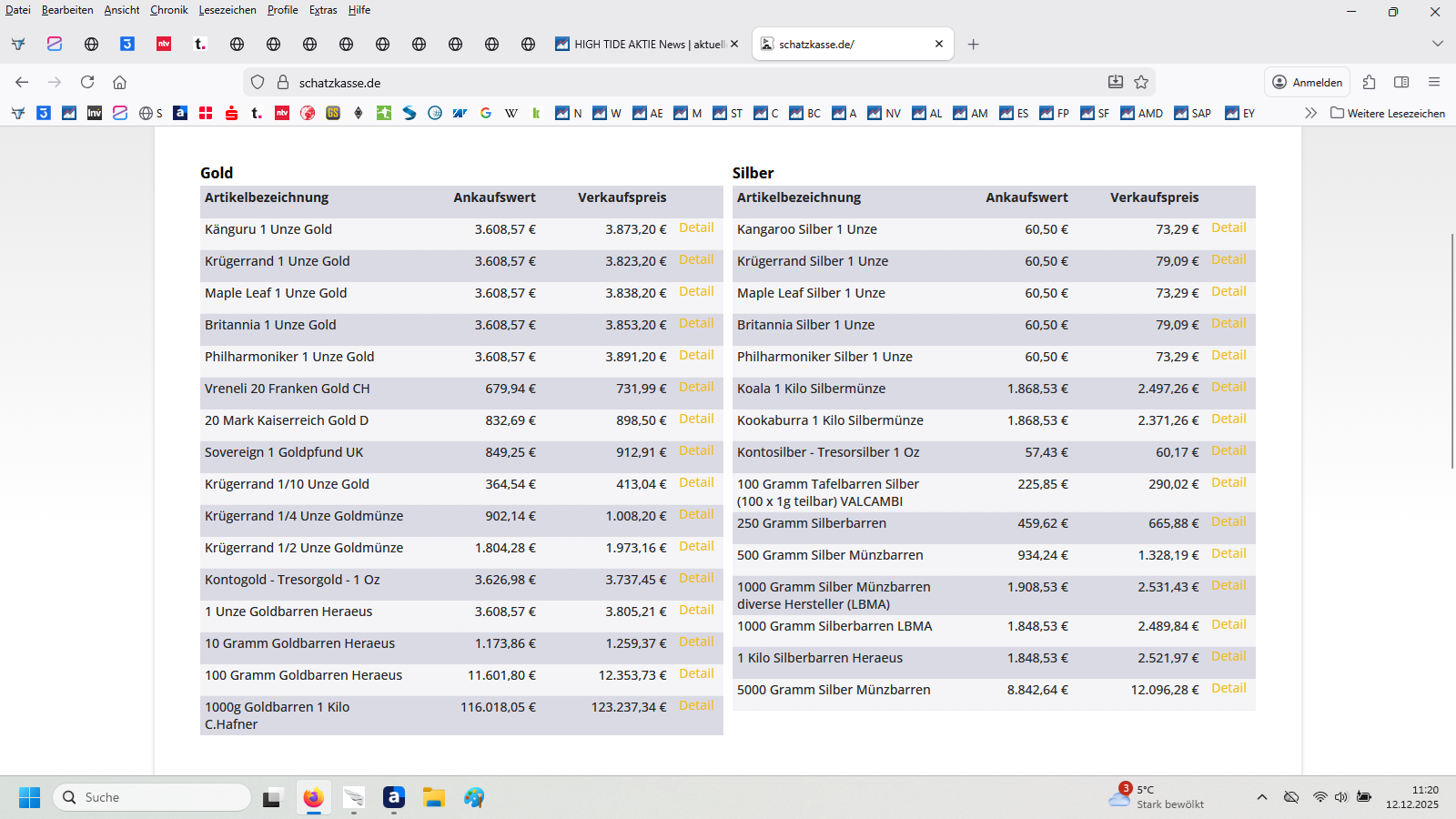Open Firefox from the Windows taskbar

pos(313,798)
